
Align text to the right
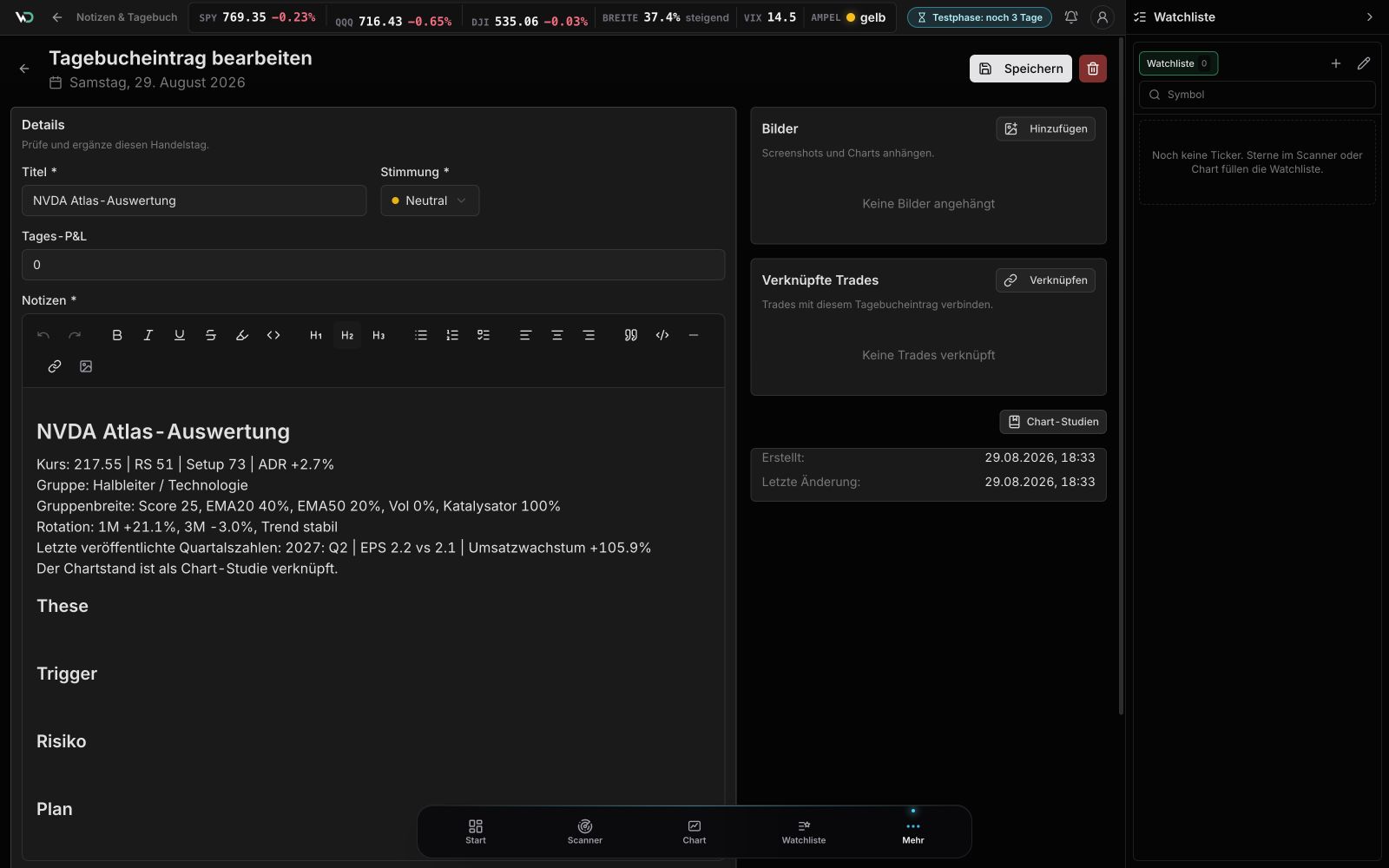click(589, 335)
